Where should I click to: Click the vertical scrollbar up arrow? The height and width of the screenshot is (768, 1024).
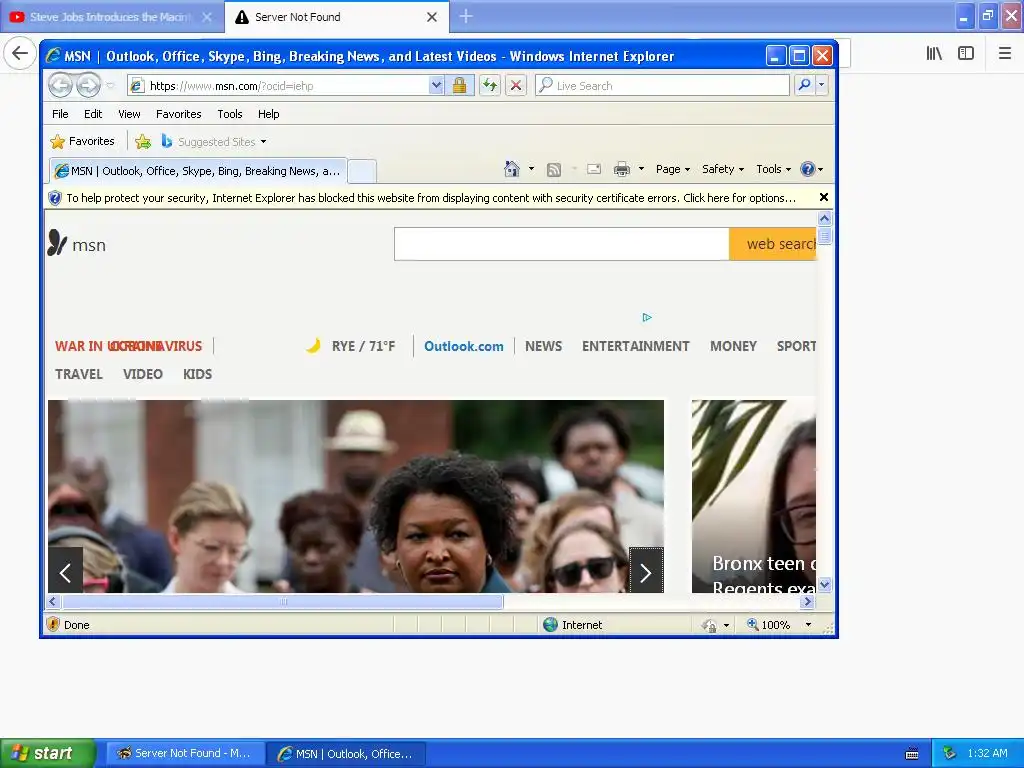[825, 218]
